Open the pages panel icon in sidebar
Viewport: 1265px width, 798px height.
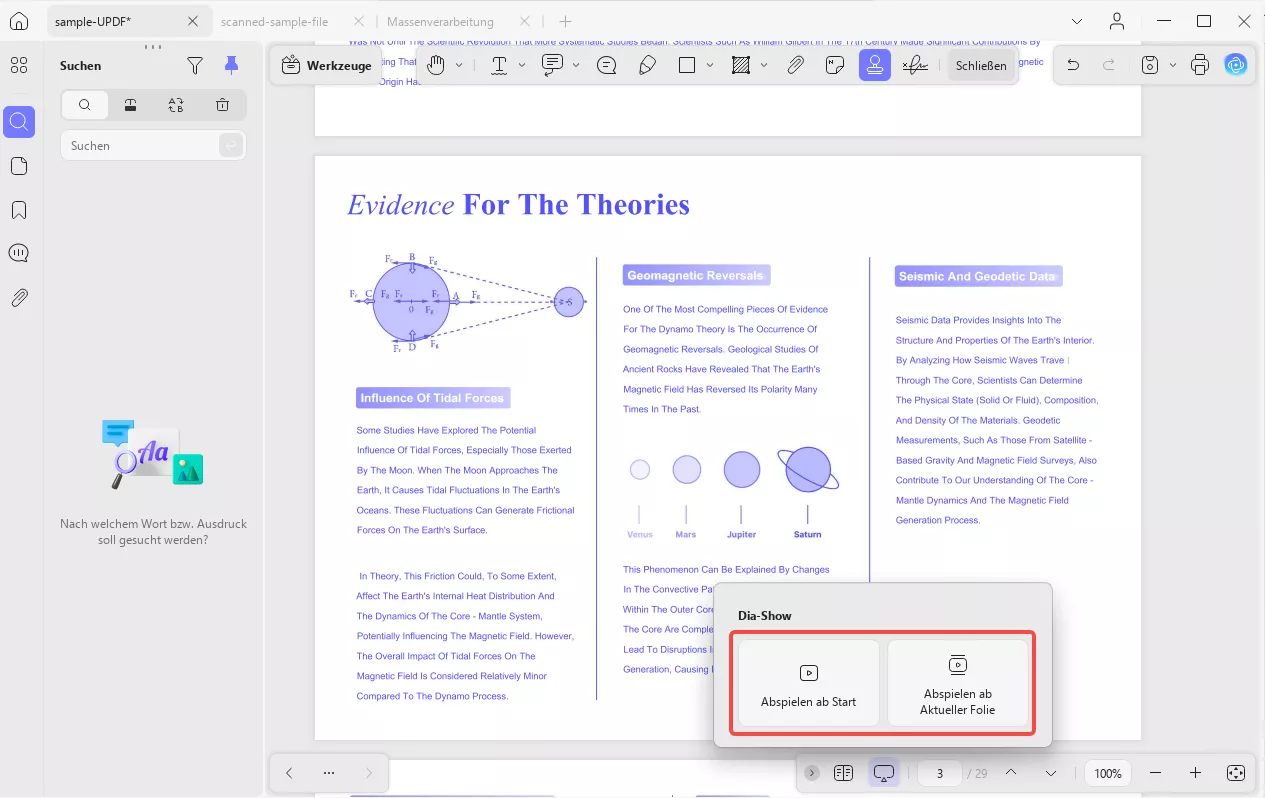pos(19,166)
